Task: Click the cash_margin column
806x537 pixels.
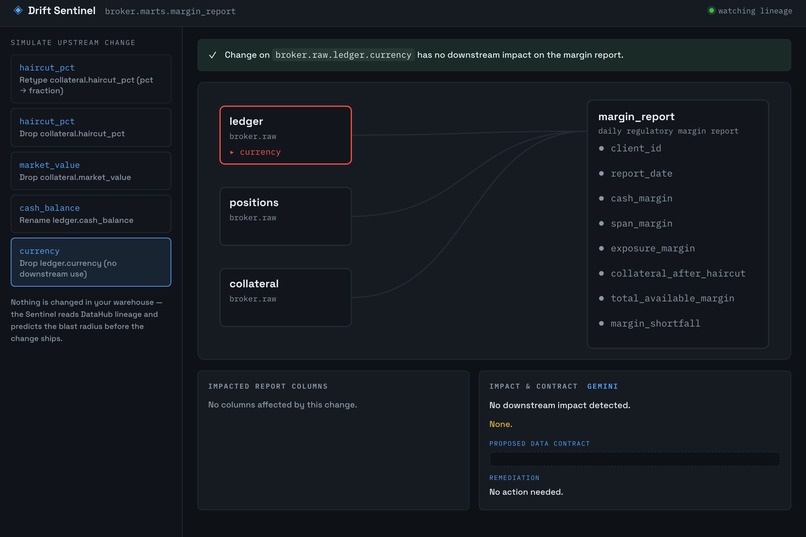Action: pyautogui.click(x=641, y=198)
